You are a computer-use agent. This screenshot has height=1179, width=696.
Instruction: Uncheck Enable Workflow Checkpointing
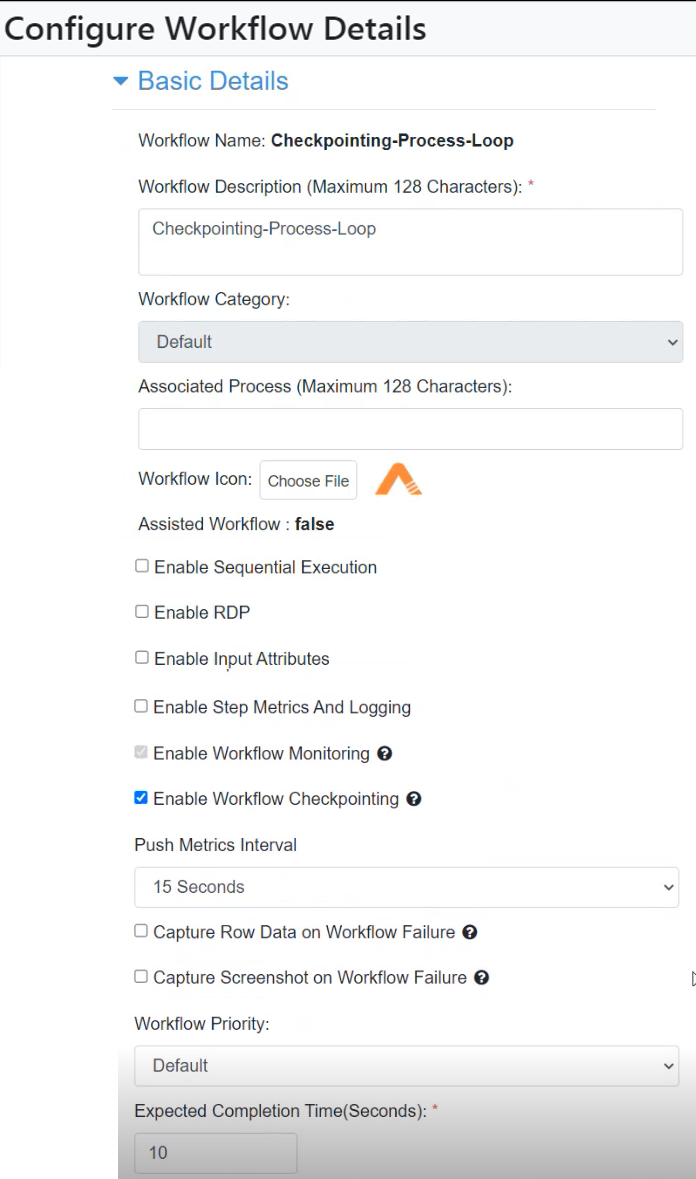[x=141, y=798]
